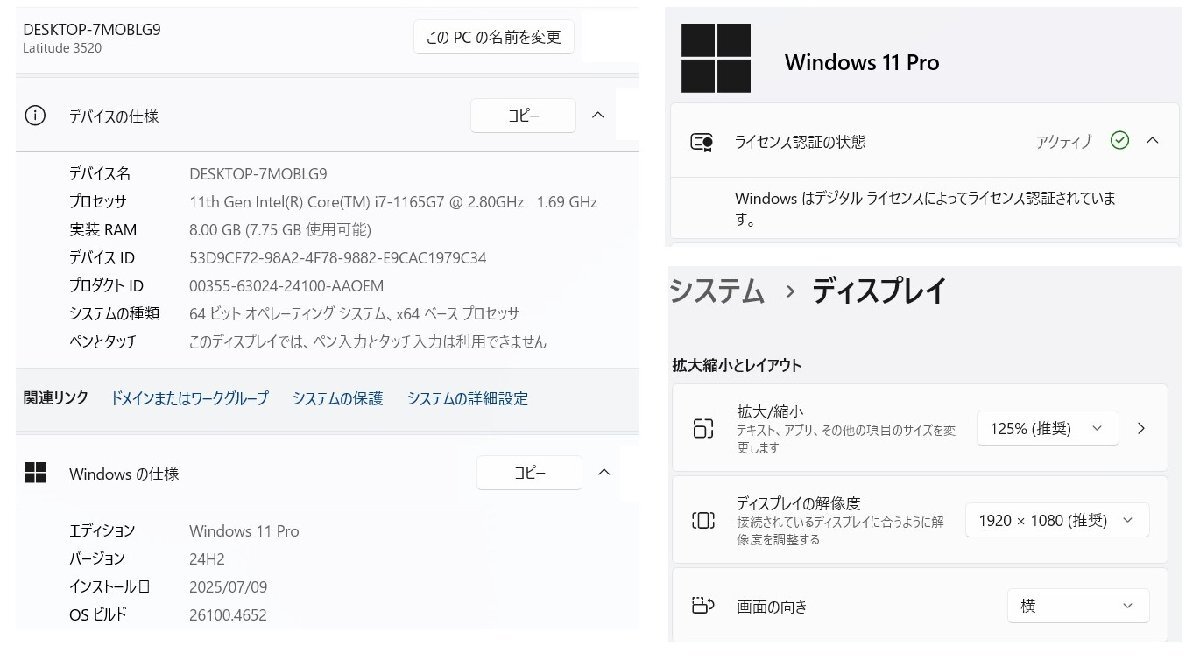This screenshot has width=1200, height=660.
Task: Click the 拡大縮小とレイアウト section heading
Action: click(x=737, y=365)
